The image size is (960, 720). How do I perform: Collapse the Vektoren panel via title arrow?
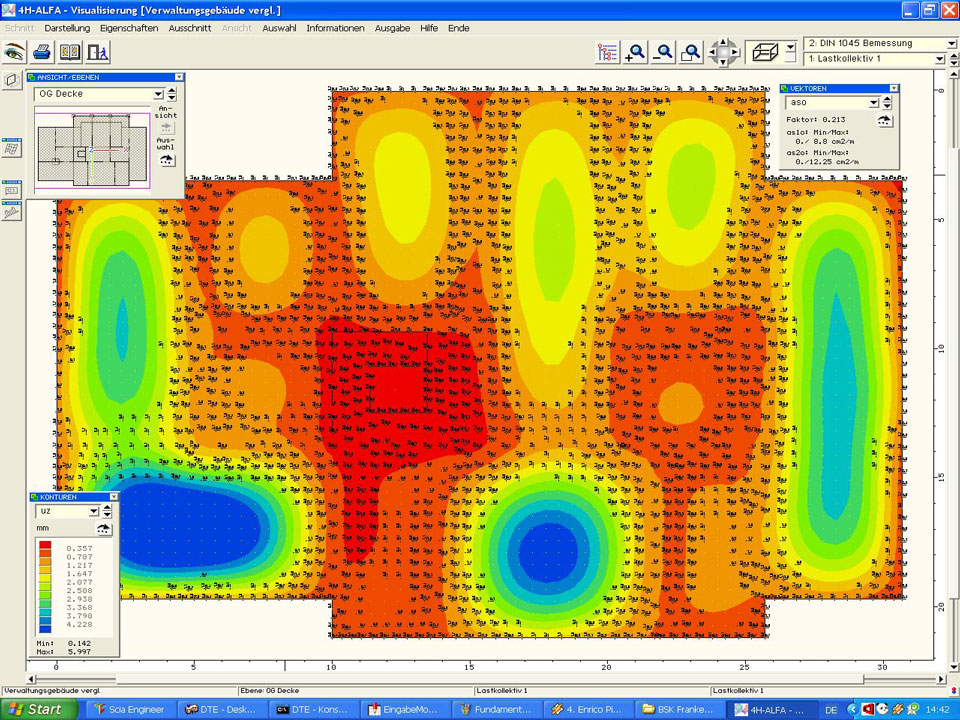893,88
